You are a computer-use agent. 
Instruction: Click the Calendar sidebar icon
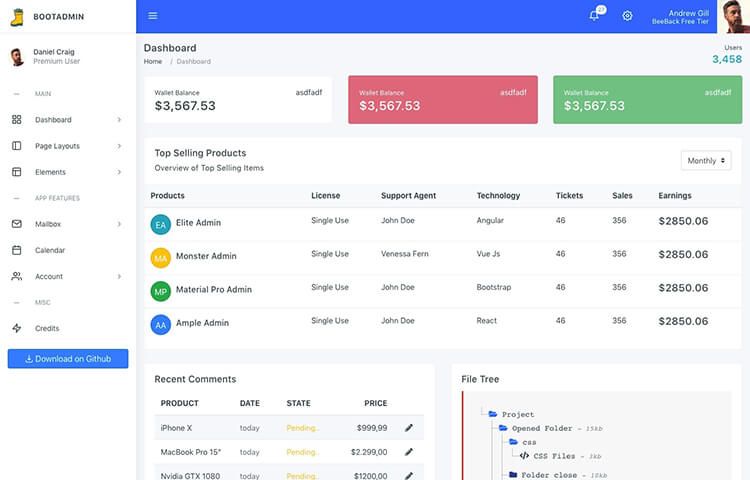click(17, 250)
